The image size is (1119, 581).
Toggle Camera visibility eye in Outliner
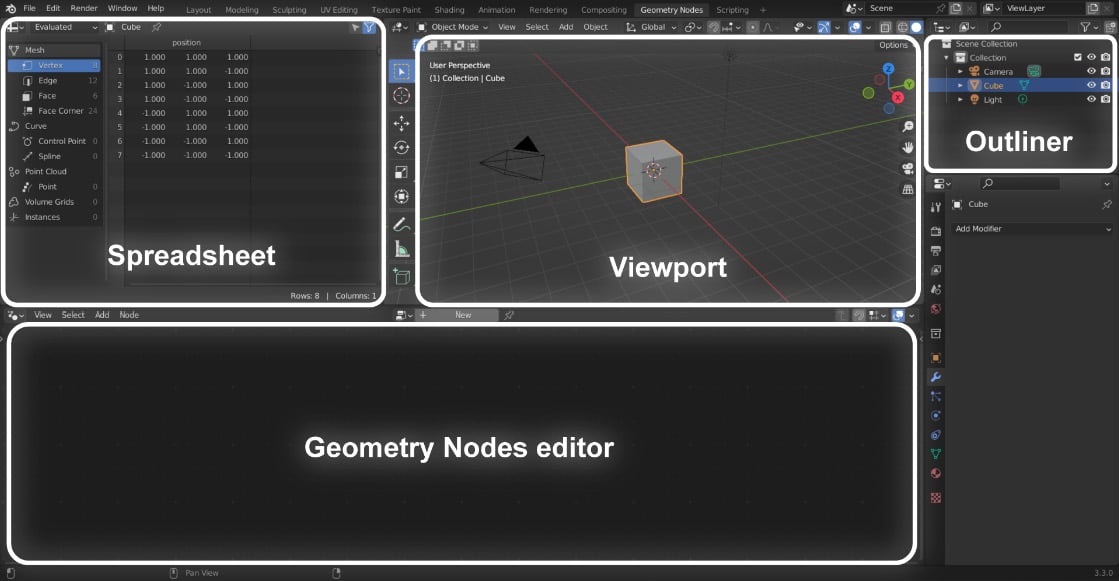pos(1091,71)
